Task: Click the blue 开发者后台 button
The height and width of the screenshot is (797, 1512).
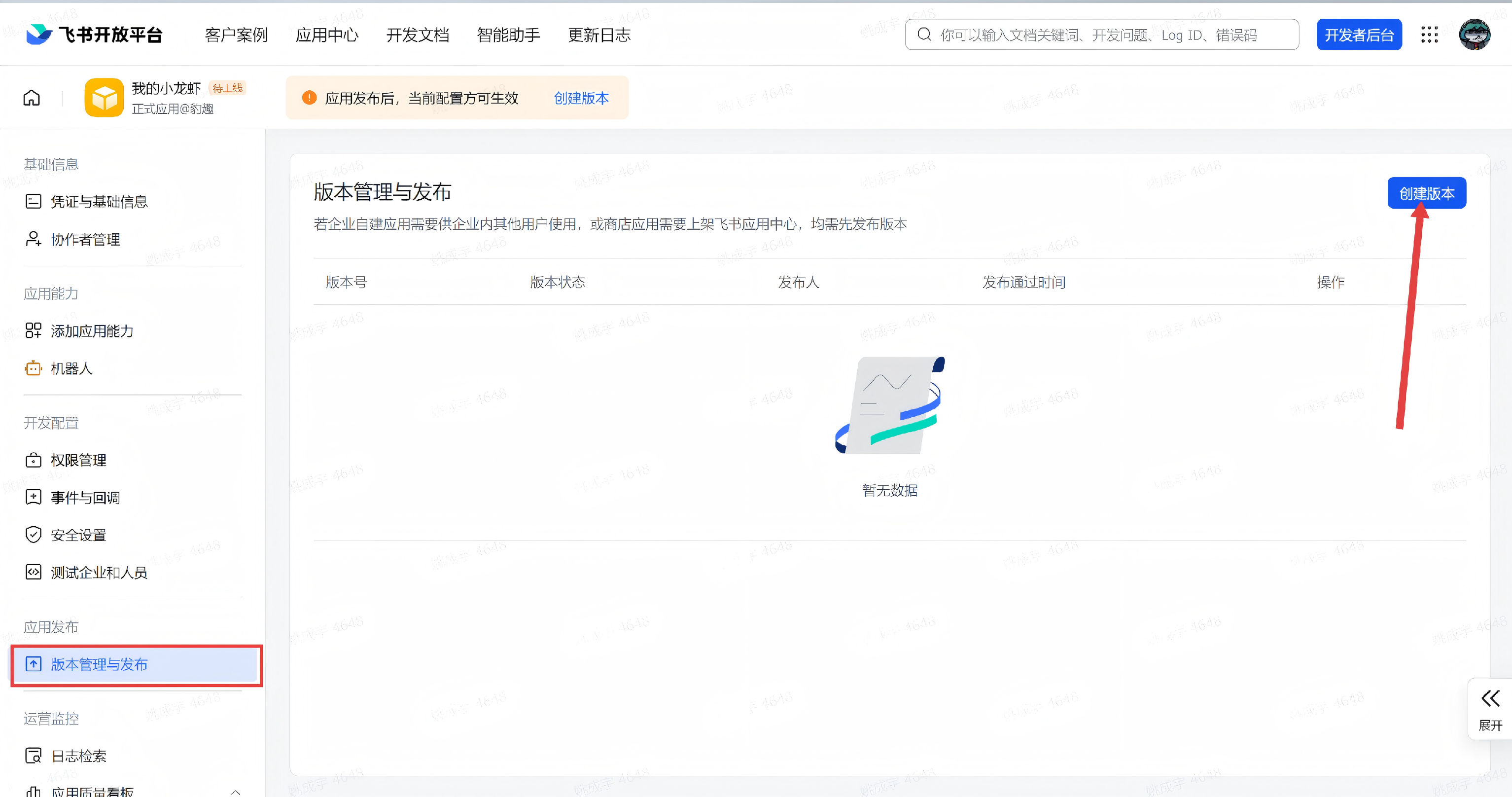Action: click(x=1359, y=35)
